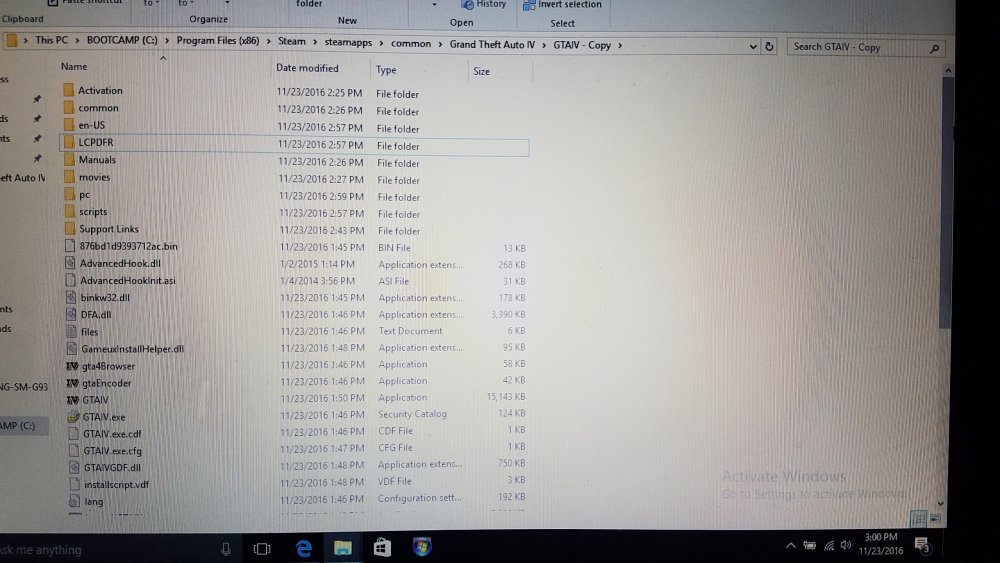Image resolution: width=1000 pixels, height=563 pixels.
Task: Open the Windows Store taskbar icon
Action: 382,548
